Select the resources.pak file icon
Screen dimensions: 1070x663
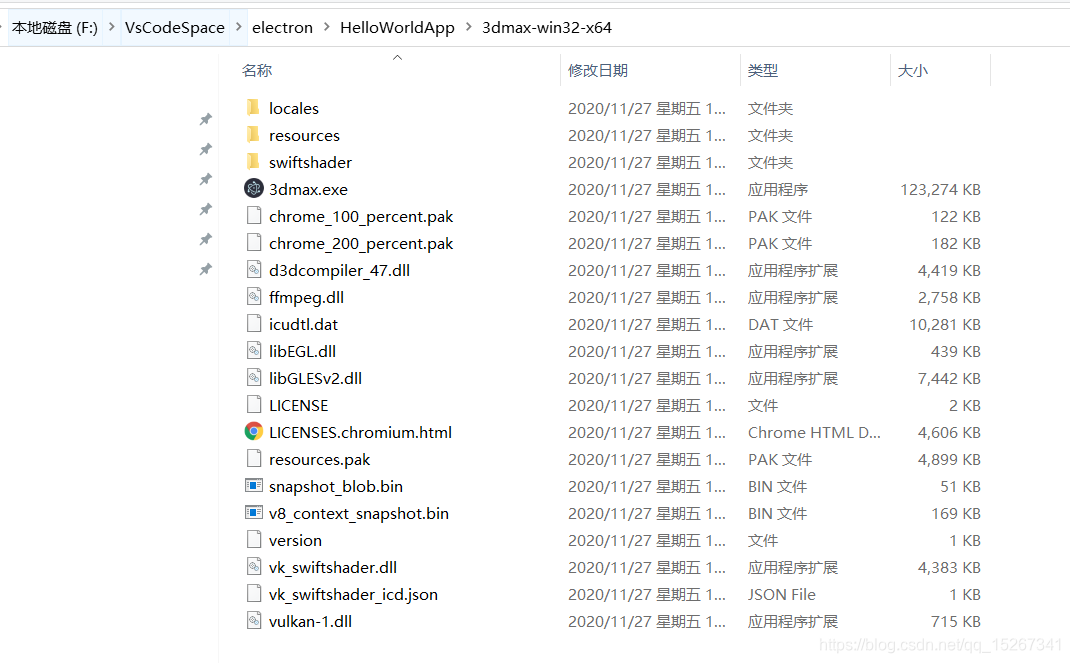pyautogui.click(x=254, y=459)
